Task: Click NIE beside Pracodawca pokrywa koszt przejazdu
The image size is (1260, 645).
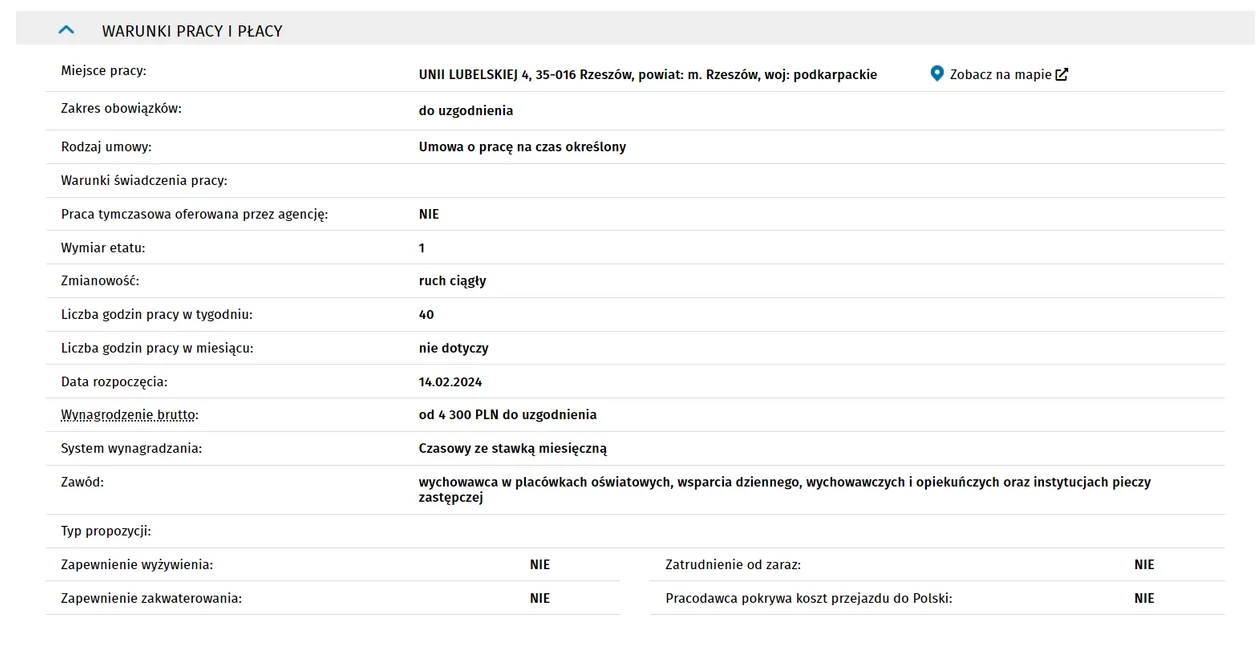Action: (x=1144, y=598)
